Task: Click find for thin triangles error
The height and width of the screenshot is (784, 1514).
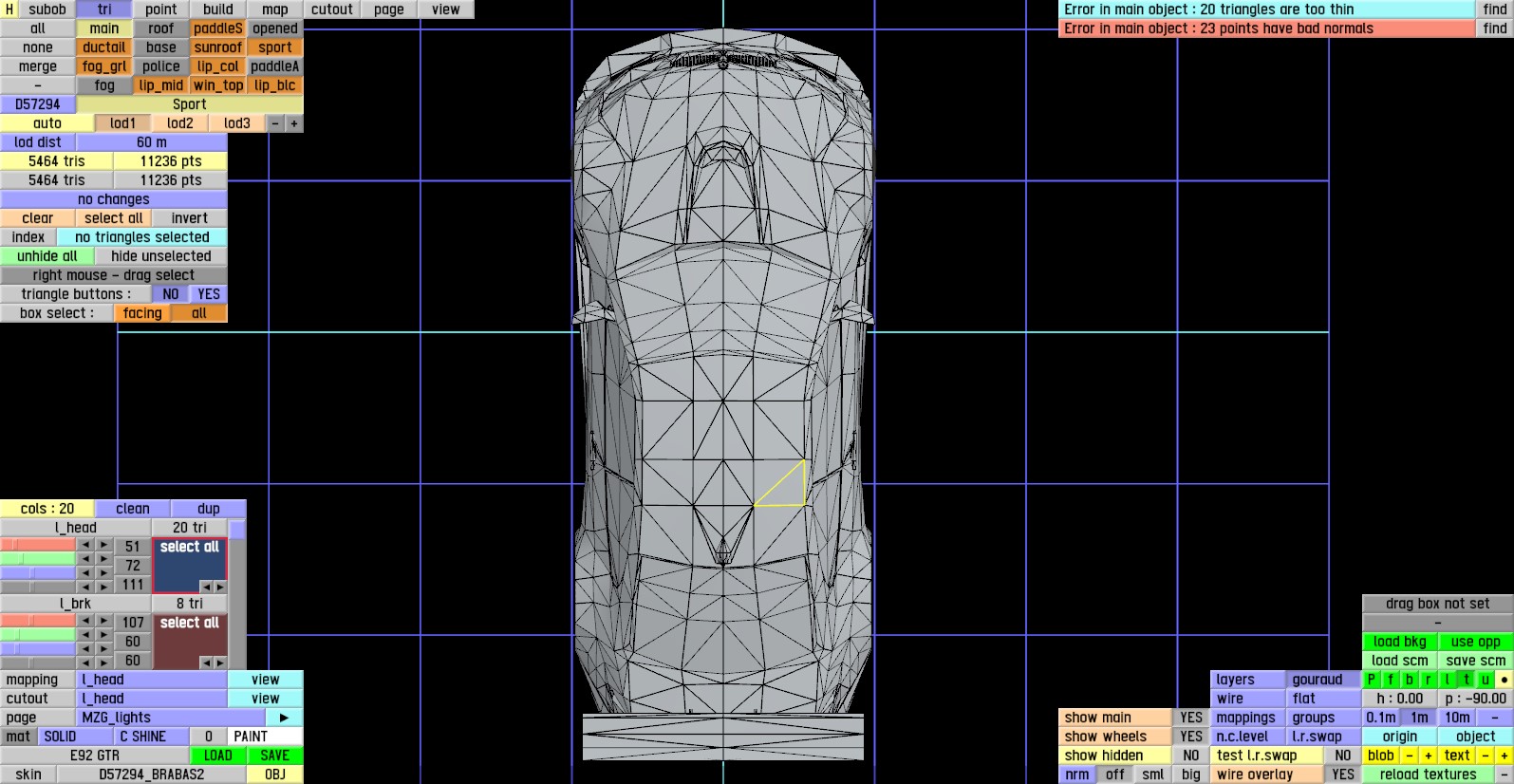Action: 1495,9
